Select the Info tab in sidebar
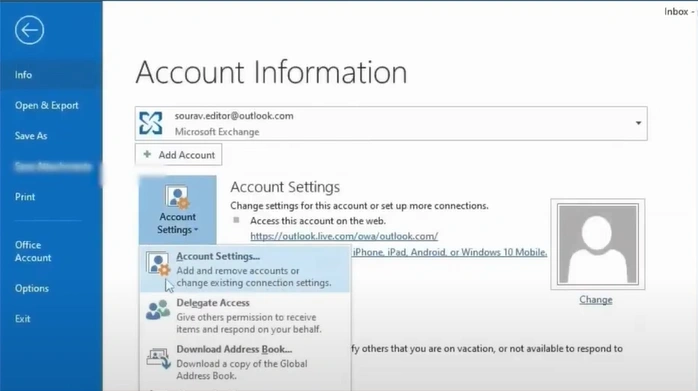 (51, 75)
